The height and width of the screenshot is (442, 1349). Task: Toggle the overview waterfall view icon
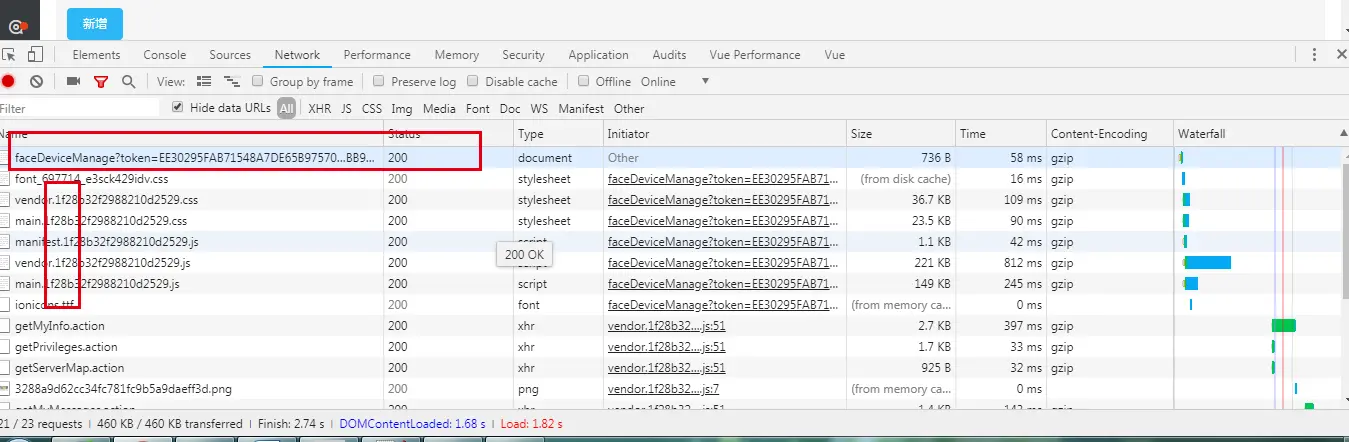[232, 81]
